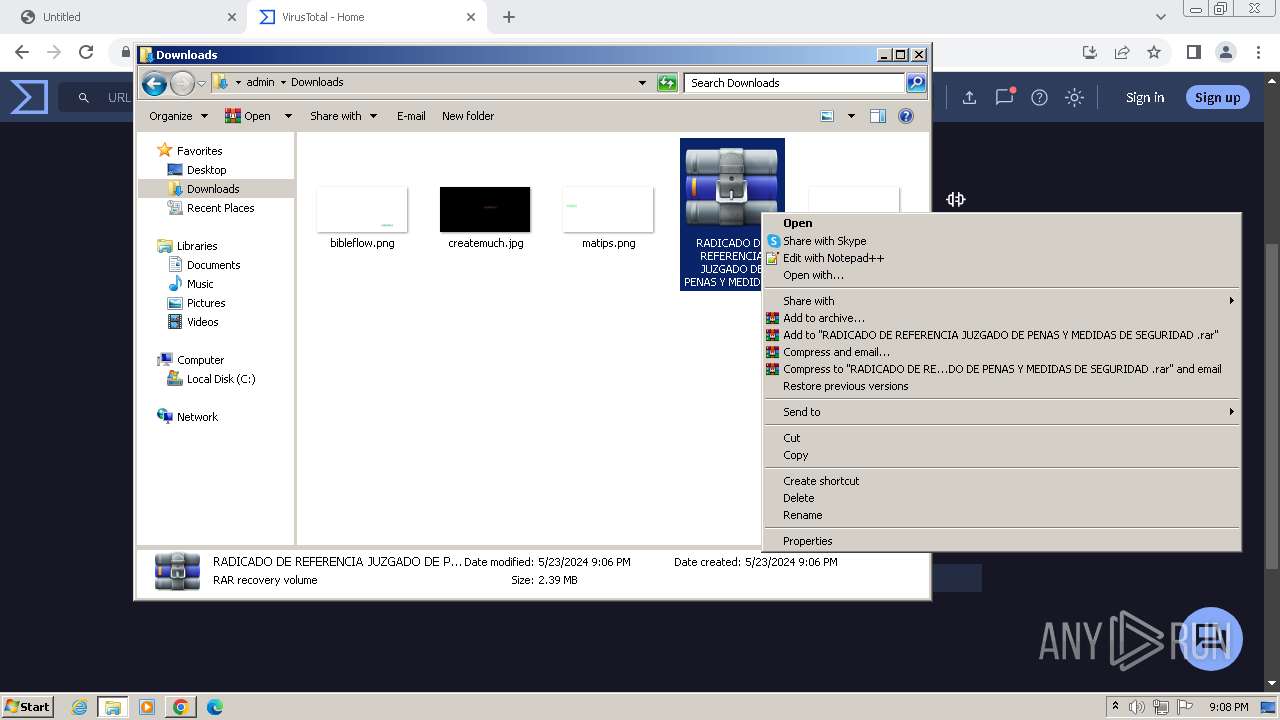The width and height of the screenshot is (1280, 720).
Task: Click the green refresh button in address bar
Action: tap(667, 83)
